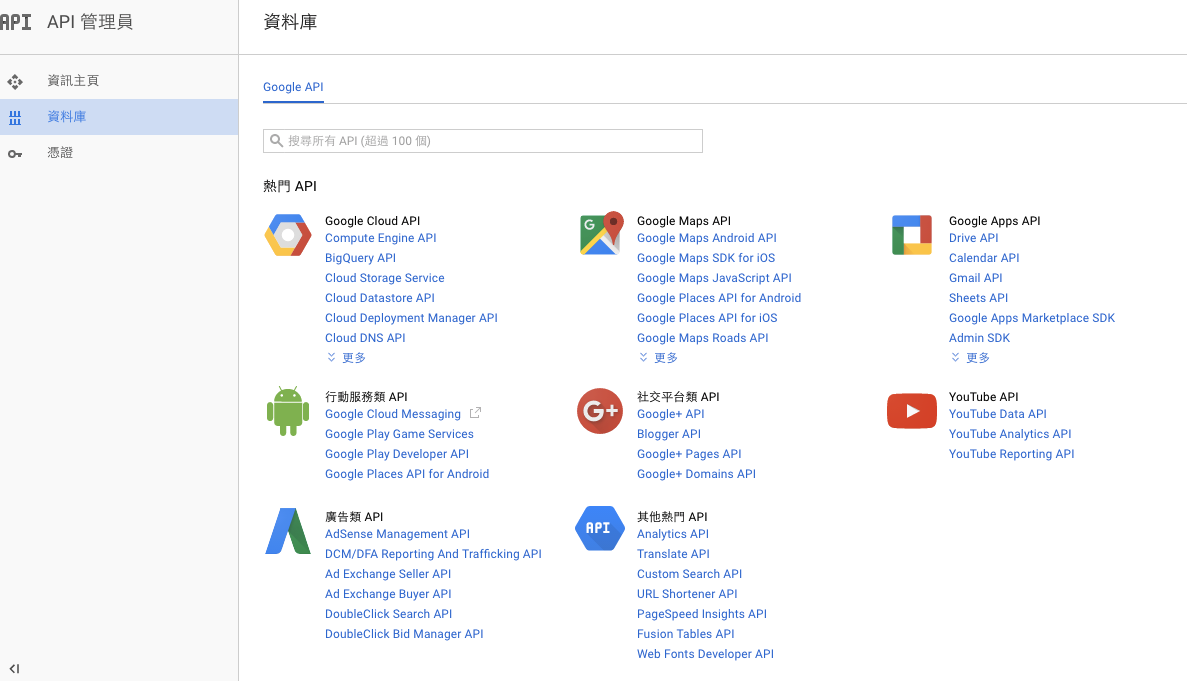The width and height of the screenshot is (1187, 681).
Task: Click the Google Cloud hexagon icon
Action: pos(288,235)
